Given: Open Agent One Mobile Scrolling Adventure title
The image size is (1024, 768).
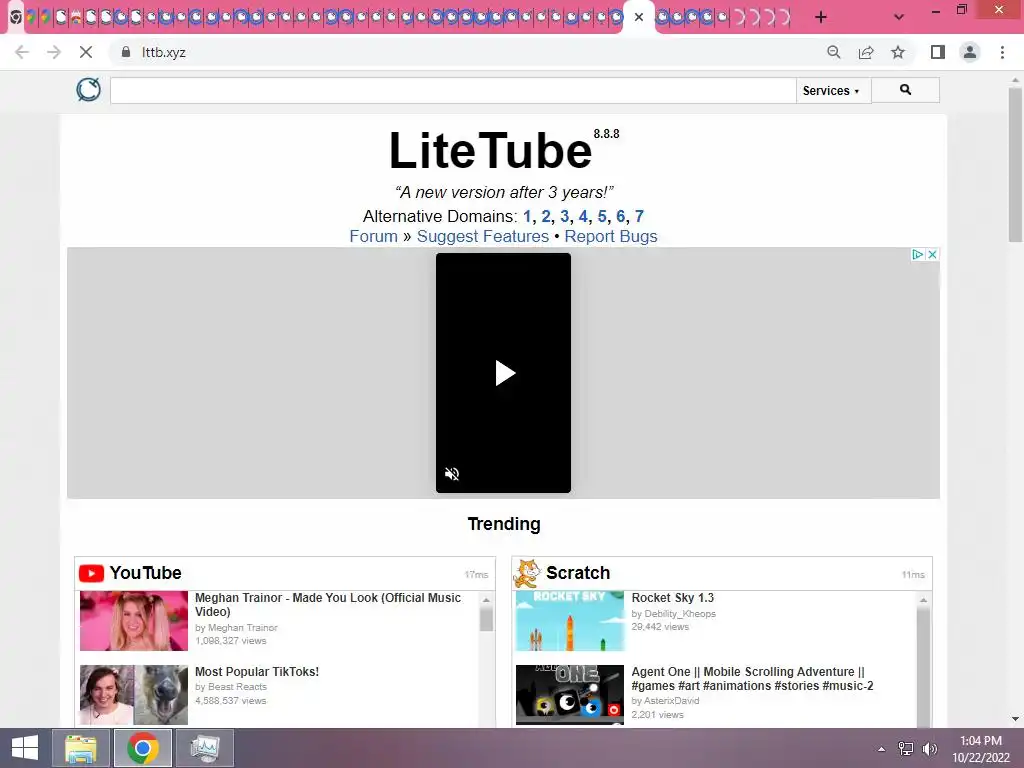Looking at the screenshot, I should 752,679.
